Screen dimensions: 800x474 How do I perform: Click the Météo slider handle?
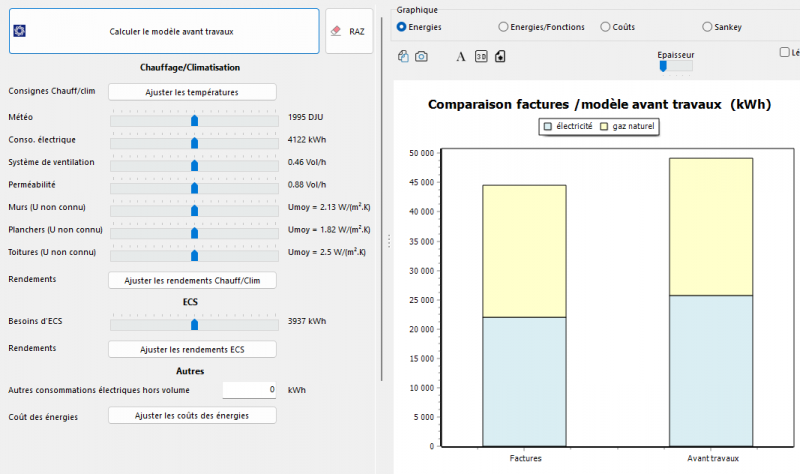(195, 119)
